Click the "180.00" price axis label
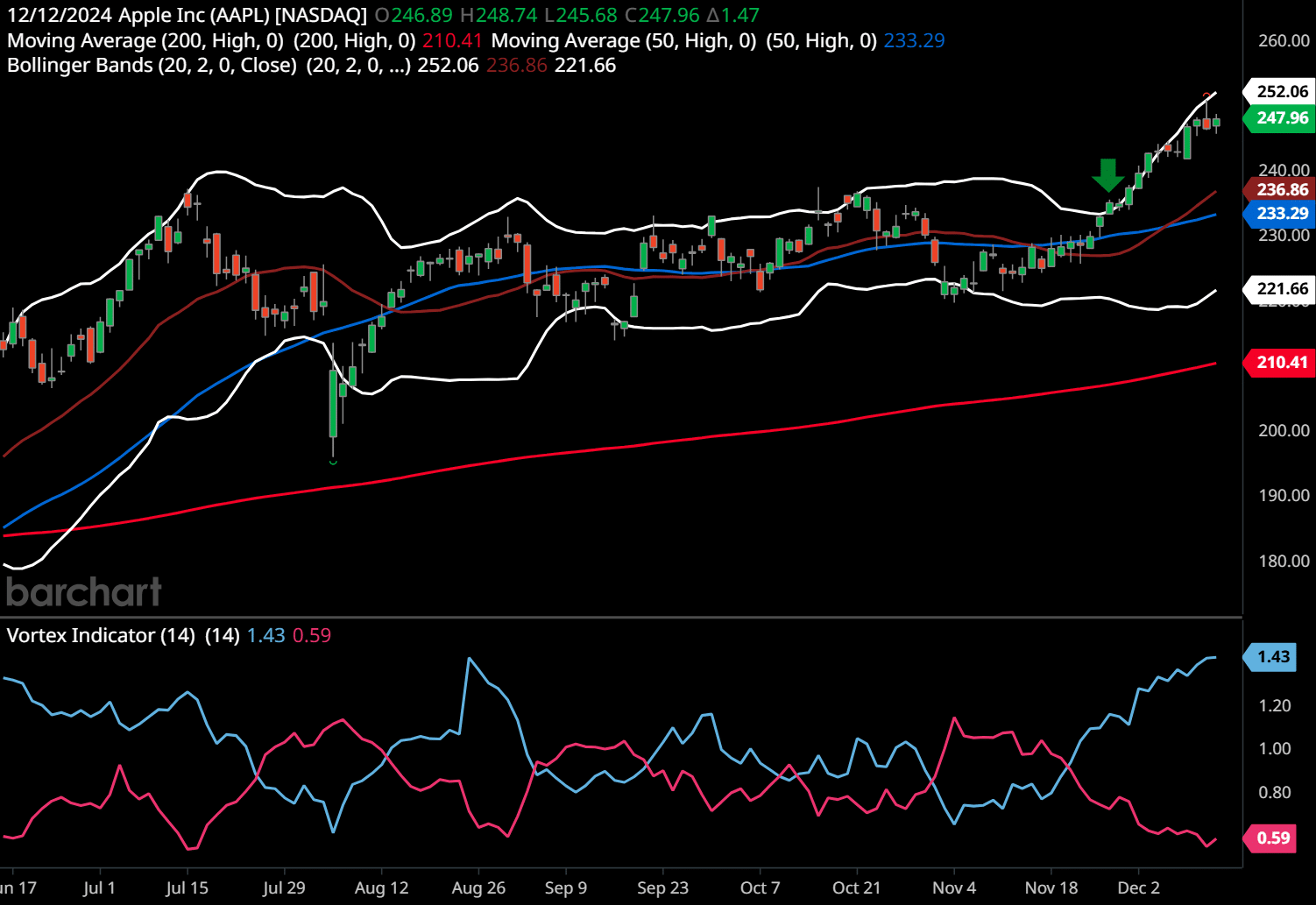The image size is (1316, 905). coord(1284,561)
